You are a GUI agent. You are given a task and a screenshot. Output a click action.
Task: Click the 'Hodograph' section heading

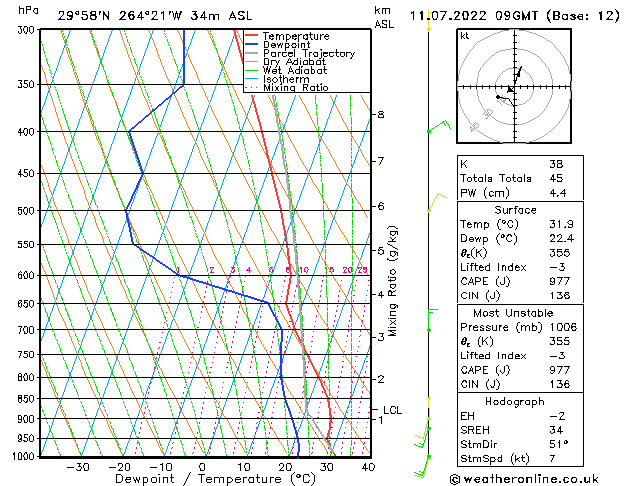coord(515,402)
